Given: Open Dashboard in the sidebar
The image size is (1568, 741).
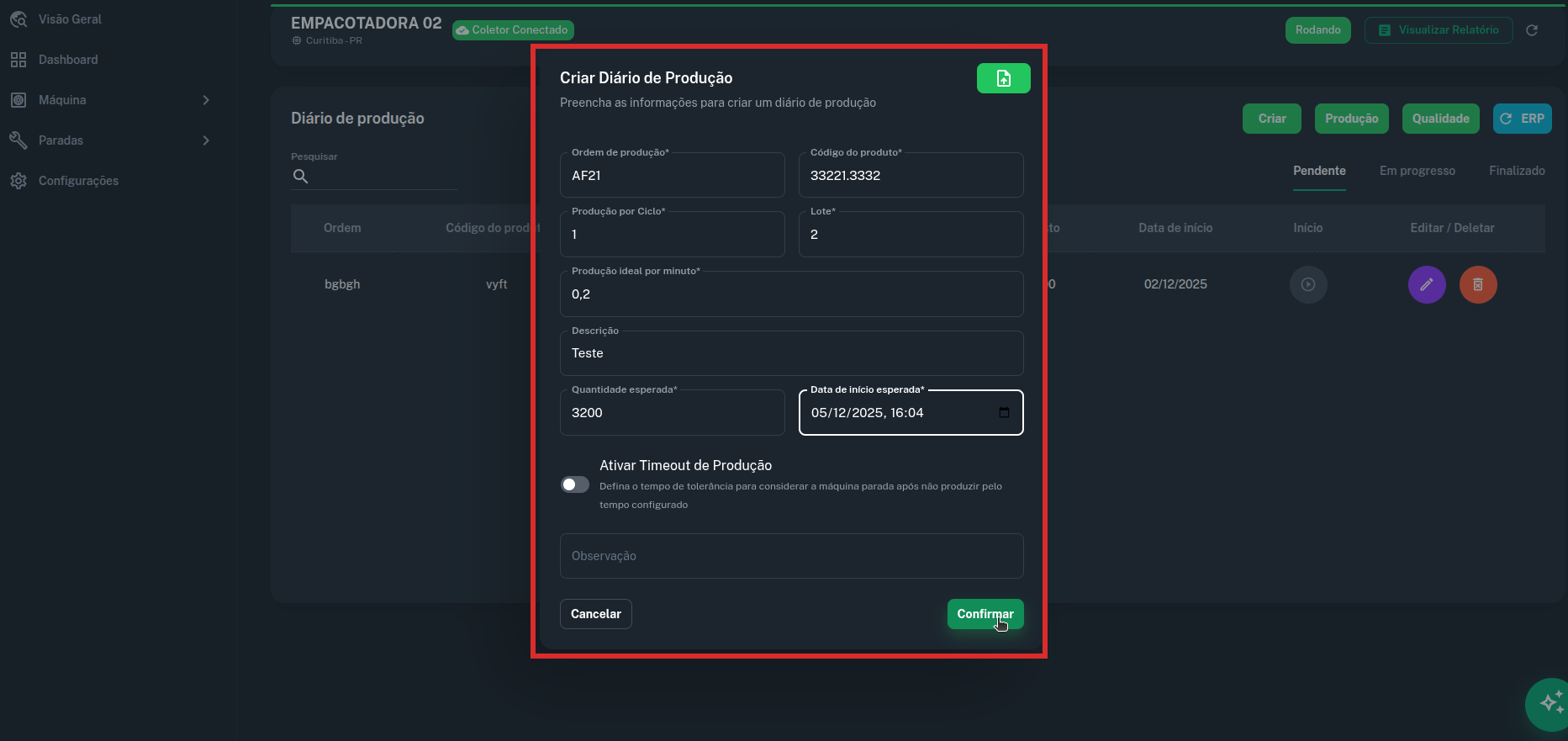Looking at the screenshot, I should pyautogui.click(x=67, y=60).
